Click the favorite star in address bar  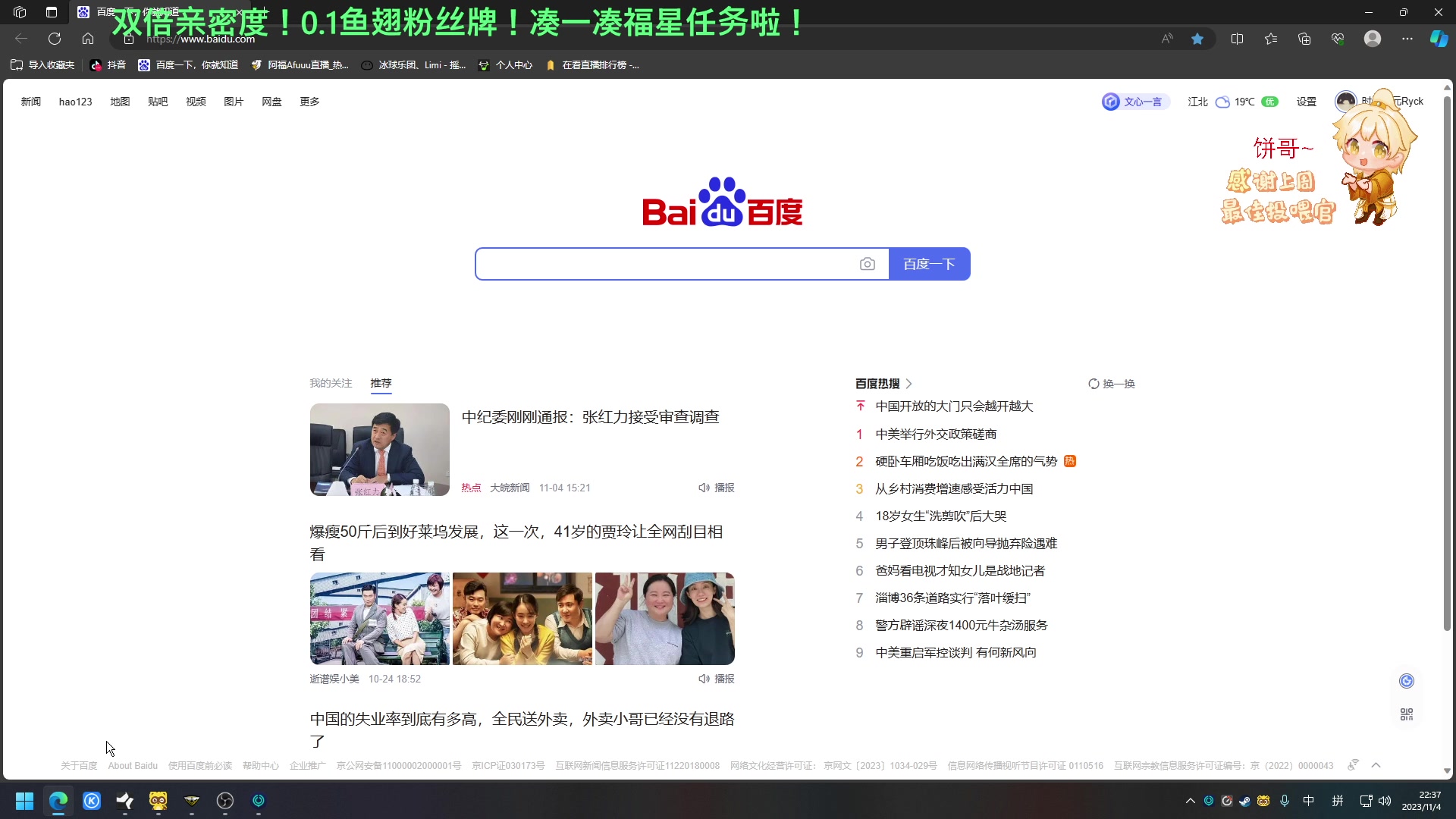[x=1197, y=39]
